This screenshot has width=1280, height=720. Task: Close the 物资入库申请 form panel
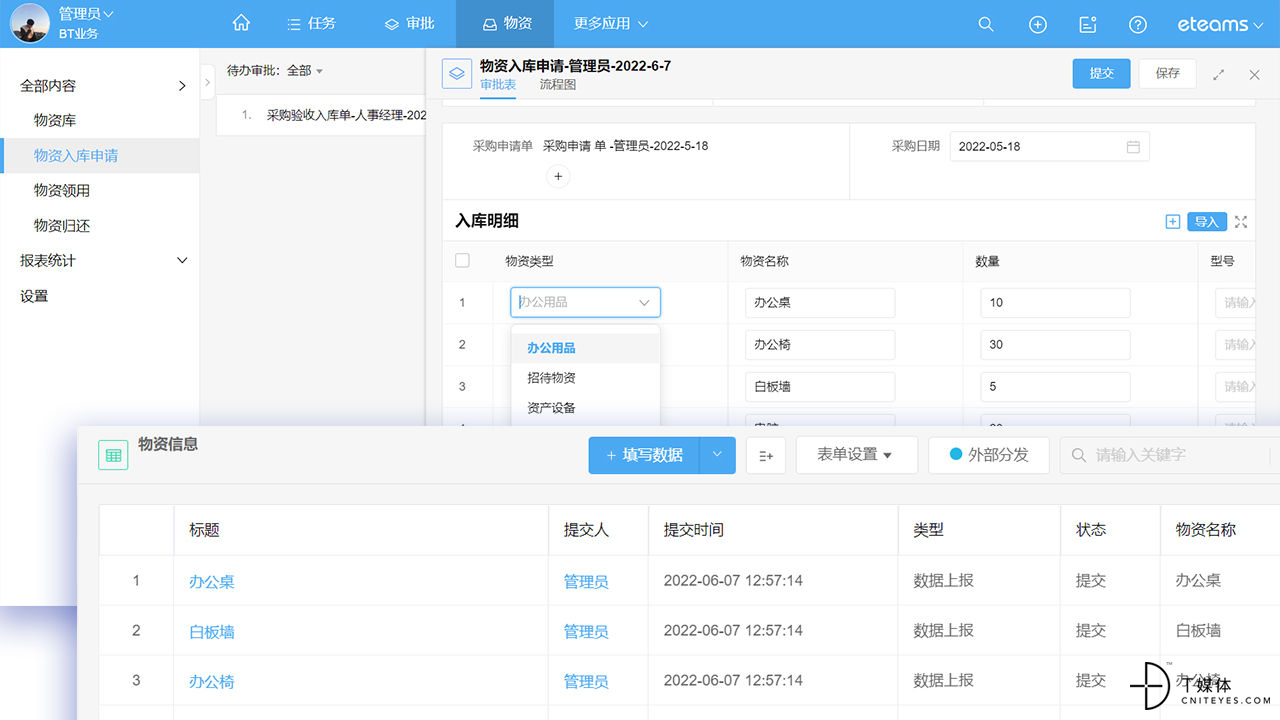pyautogui.click(x=1254, y=74)
